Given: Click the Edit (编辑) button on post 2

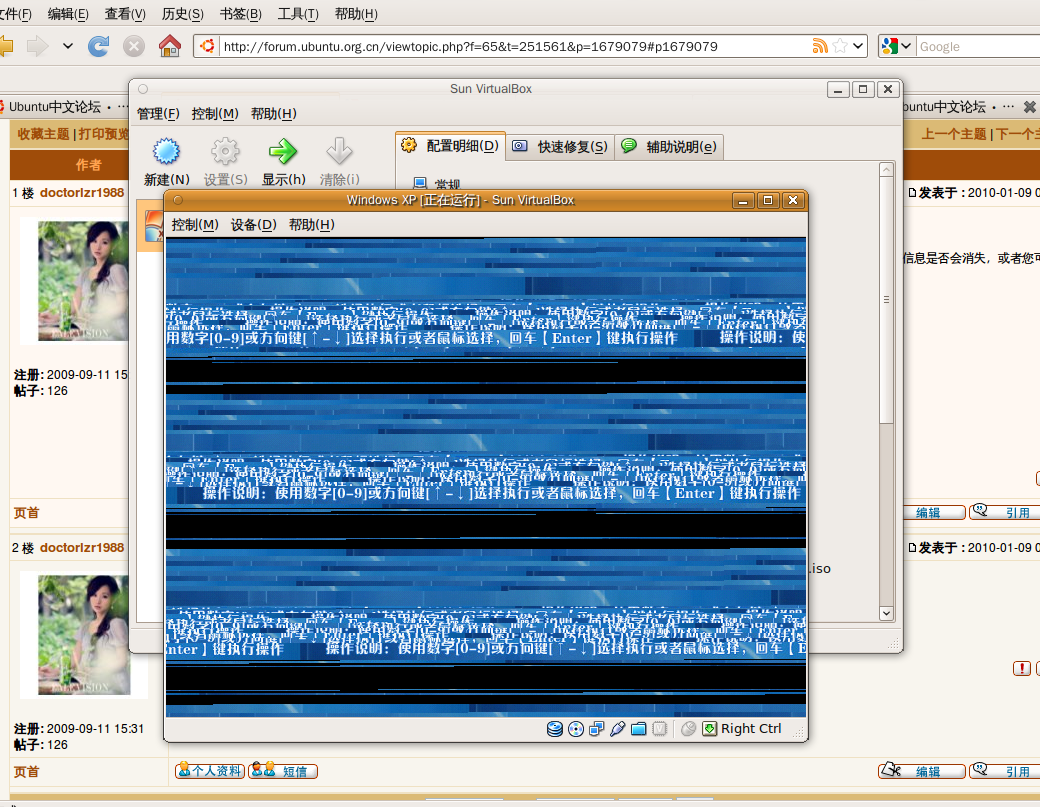Looking at the screenshot, I should click(x=922, y=771).
